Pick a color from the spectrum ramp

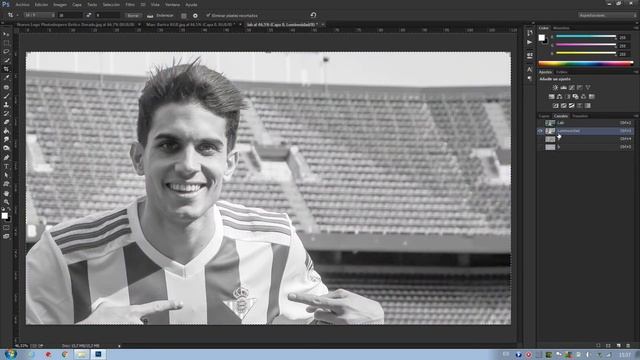[x=586, y=63]
